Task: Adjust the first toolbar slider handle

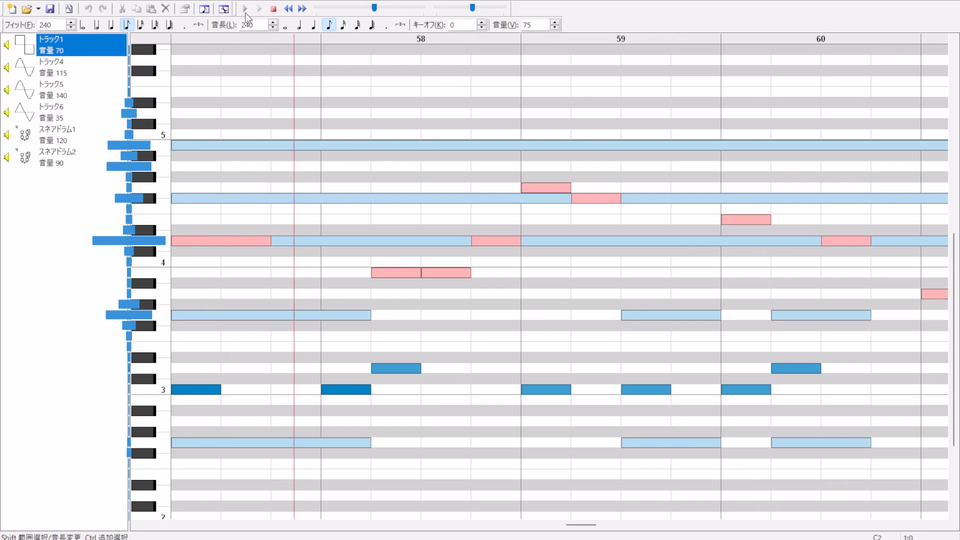Action: 374,7
